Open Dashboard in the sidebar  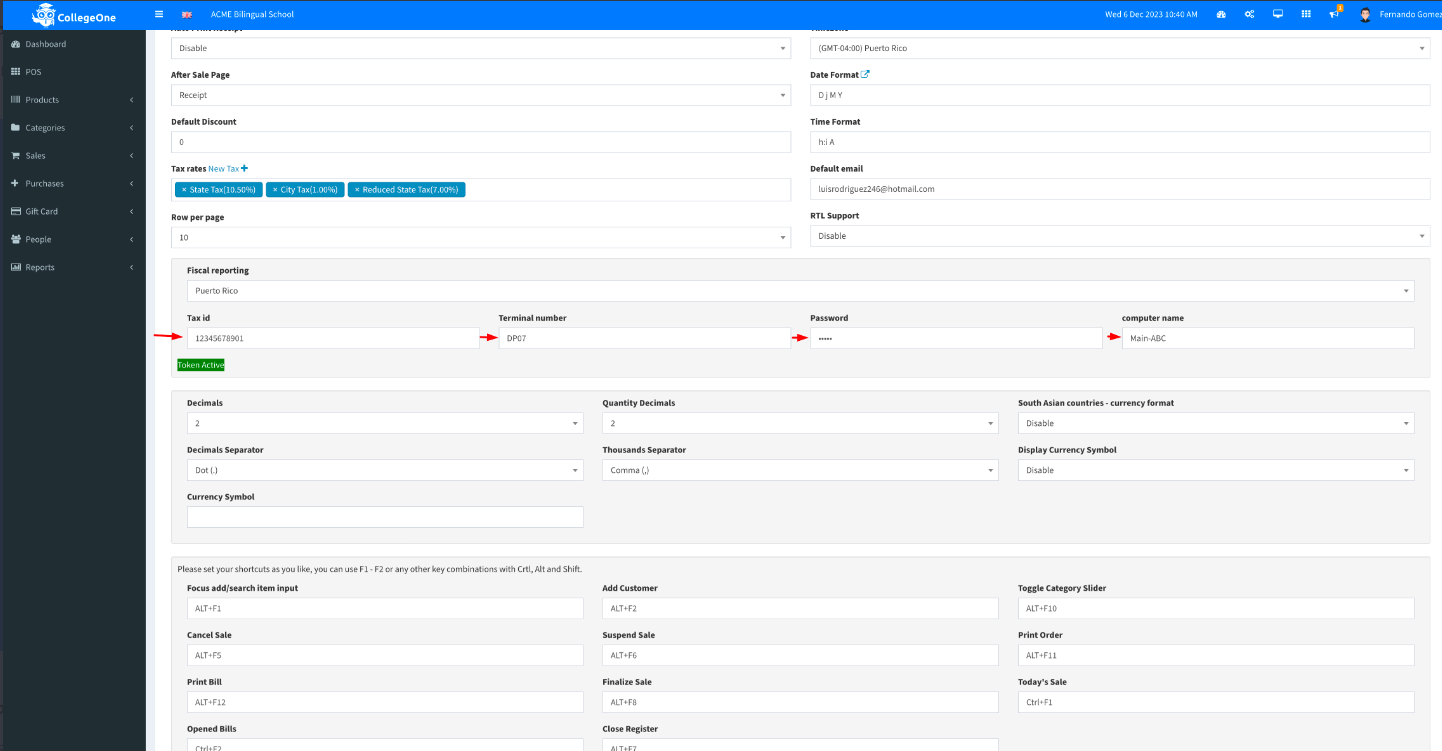click(x=73, y=44)
